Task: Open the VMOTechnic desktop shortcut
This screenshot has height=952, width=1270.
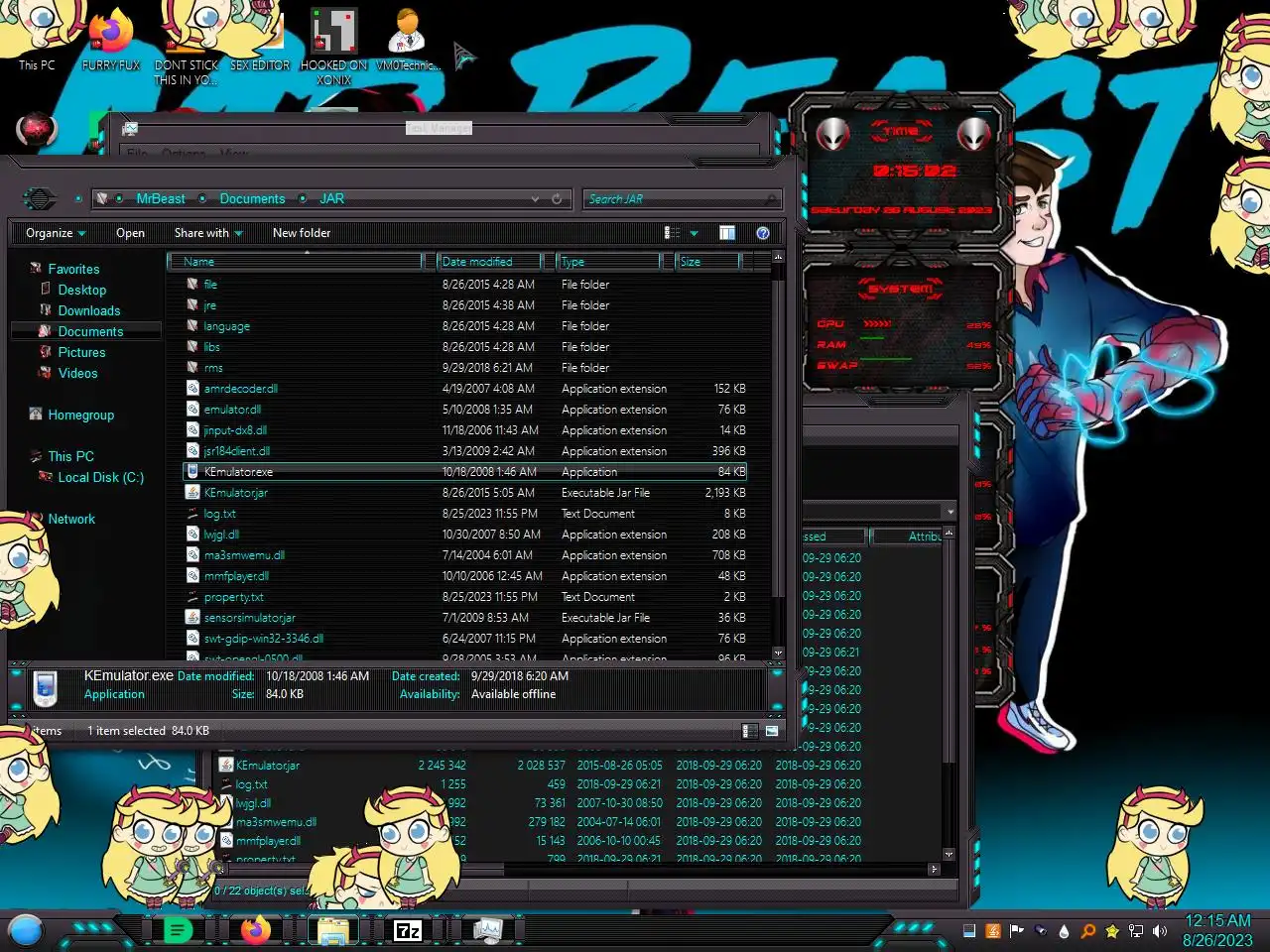Action: click(x=407, y=40)
